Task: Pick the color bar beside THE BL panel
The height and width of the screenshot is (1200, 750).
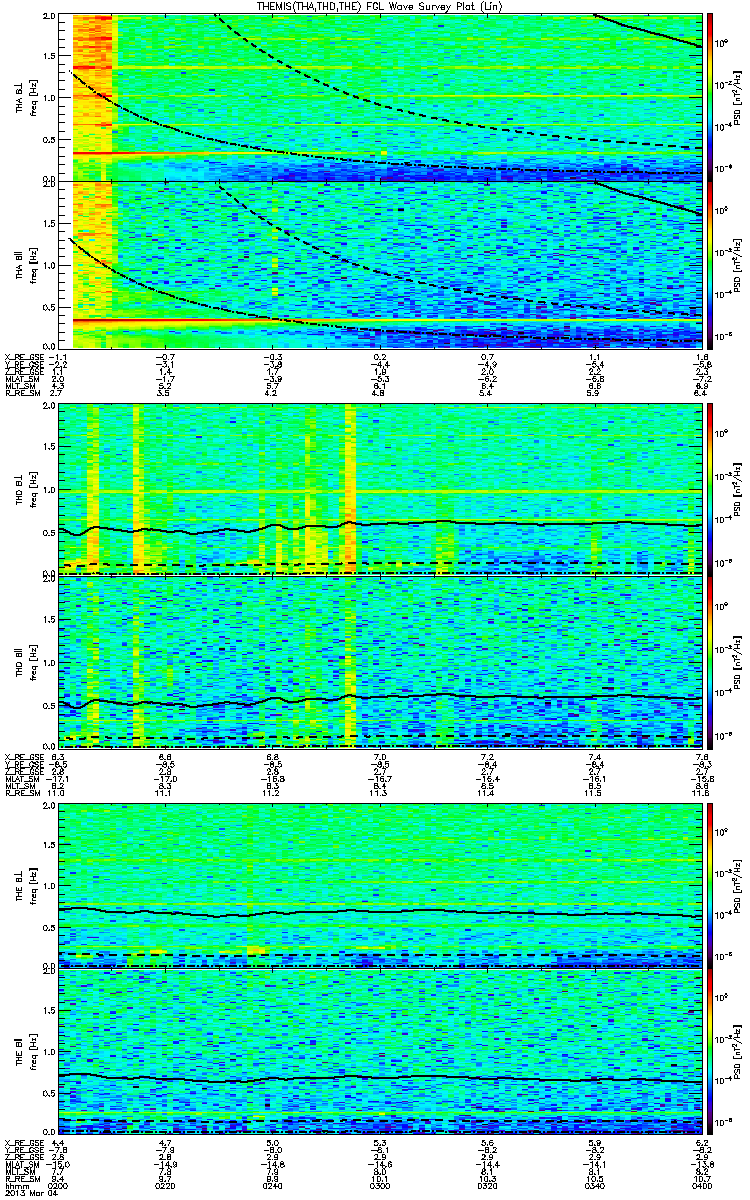Action: 711,885
